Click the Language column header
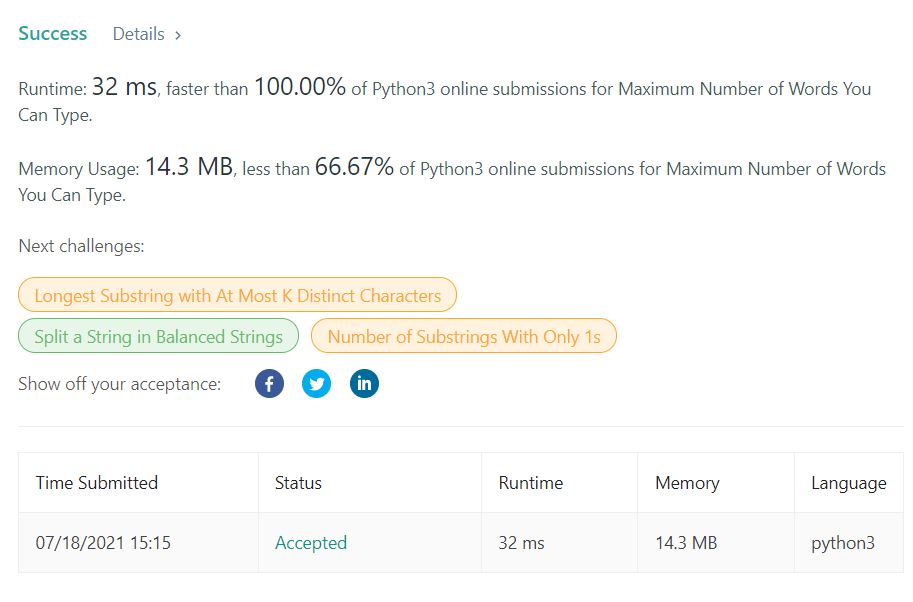913x602 pixels. coord(848,483)
